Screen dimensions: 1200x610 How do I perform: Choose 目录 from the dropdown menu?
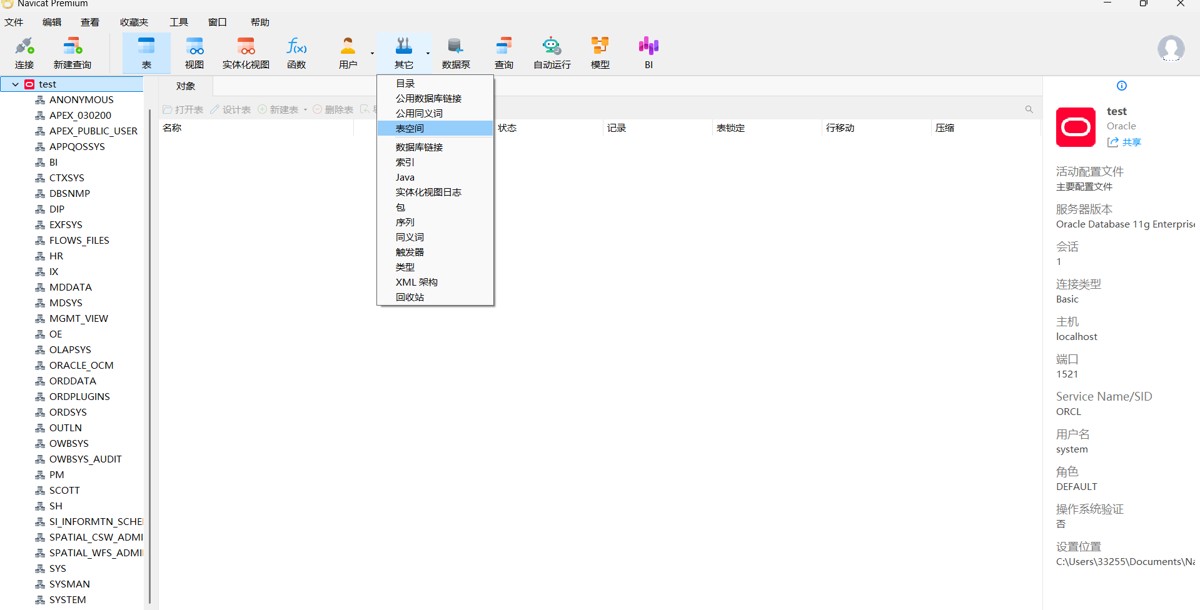435,84
